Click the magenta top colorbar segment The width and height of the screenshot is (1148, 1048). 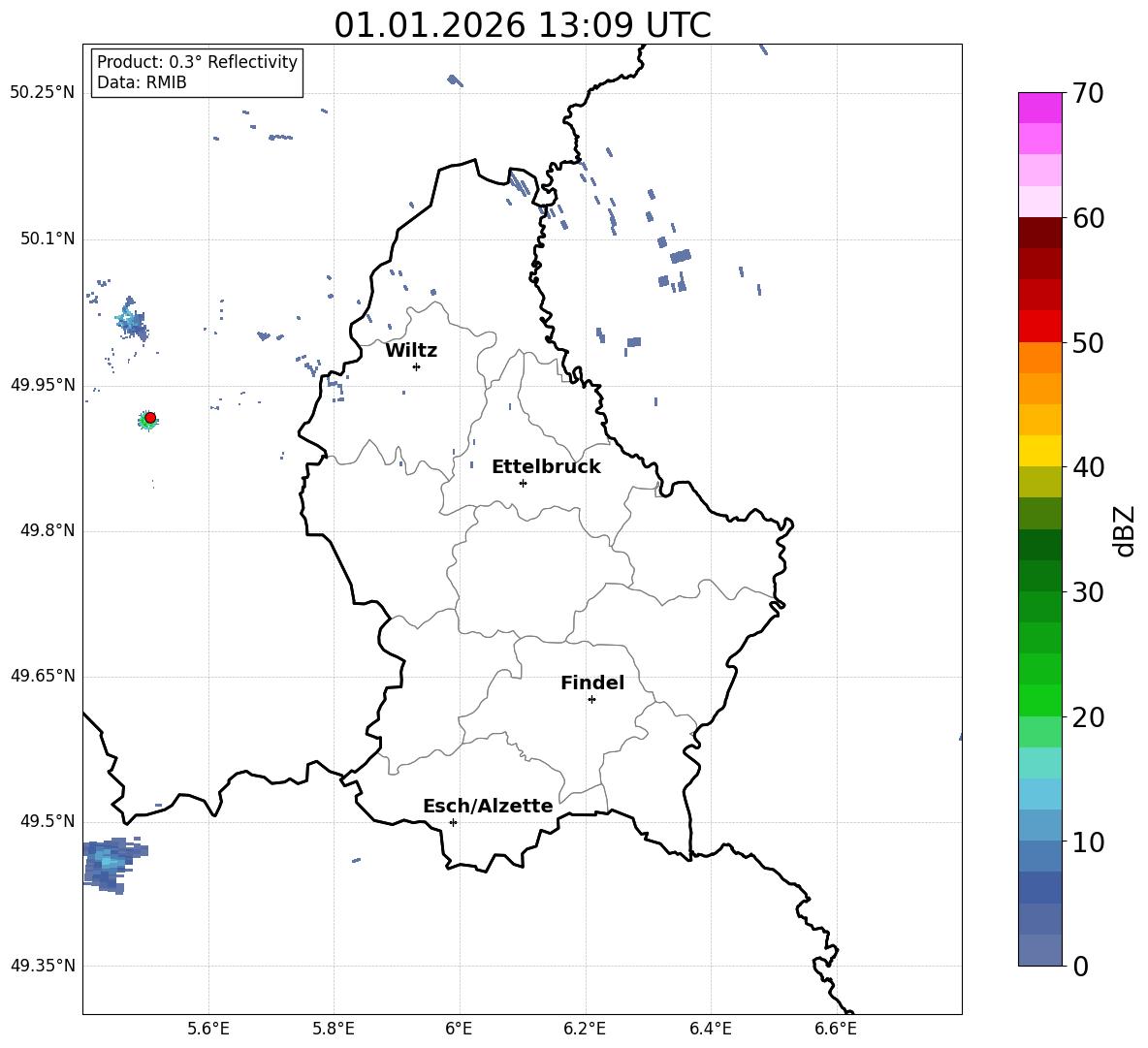[x=1039, y=109]
